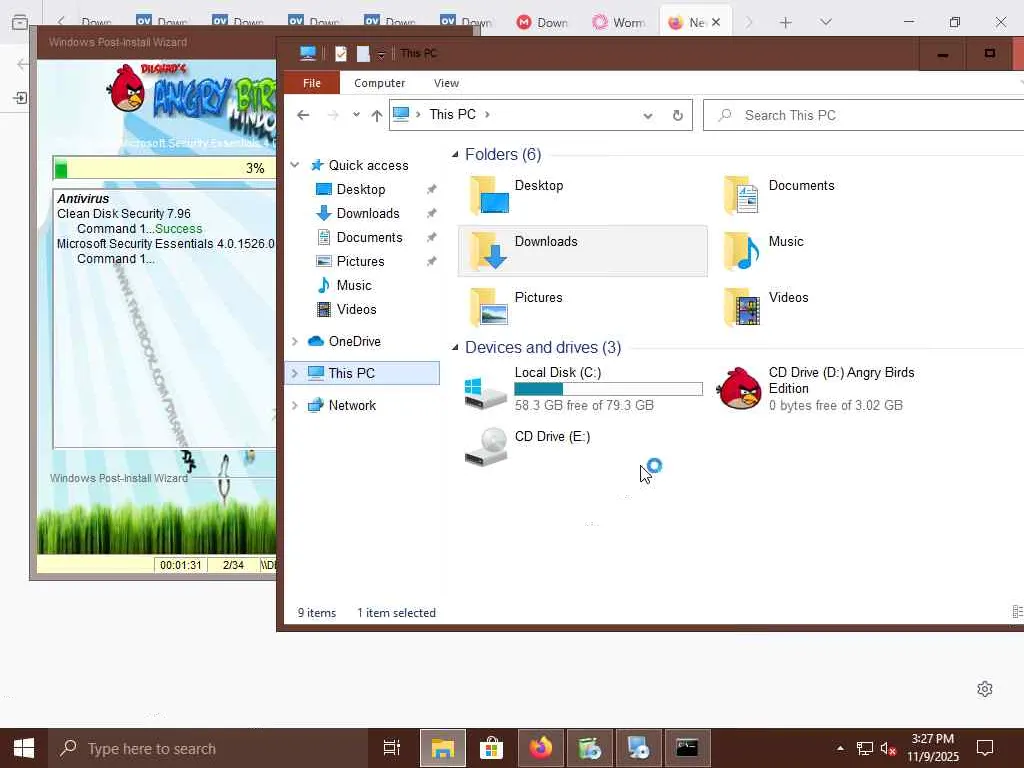Viewport: 1024px width, 768px height.
Task: Select the Downloads folder icon
Action: click(x=490, y=251)
